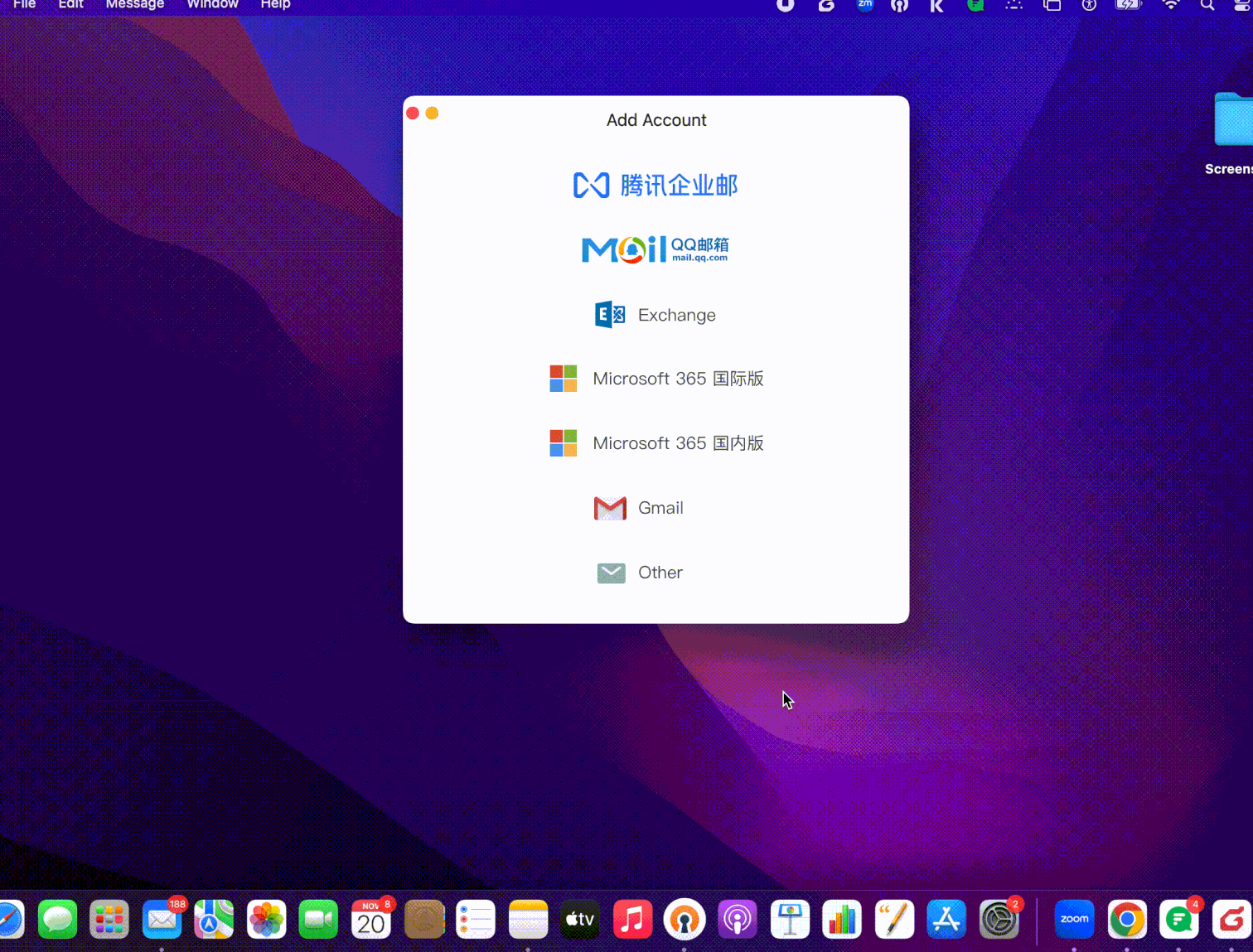1253x952 pixels.
Task: Open Mail with 188 badge in Dock
Action: [162, 920]
